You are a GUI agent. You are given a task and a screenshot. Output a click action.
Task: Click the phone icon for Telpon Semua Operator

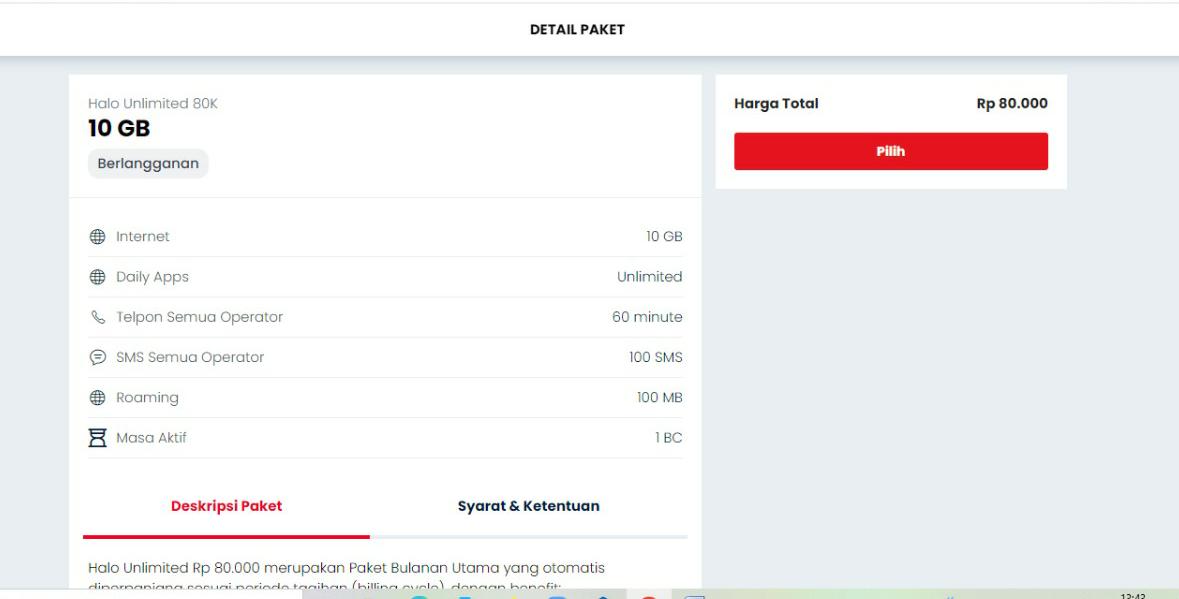pos(96,317)
